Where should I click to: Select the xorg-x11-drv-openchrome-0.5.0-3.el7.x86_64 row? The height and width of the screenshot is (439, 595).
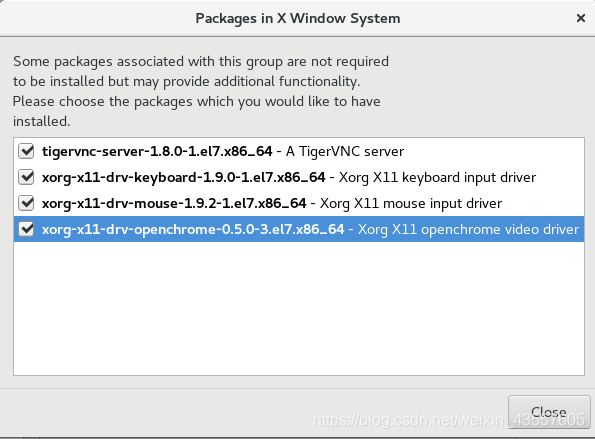coord(299,229)
